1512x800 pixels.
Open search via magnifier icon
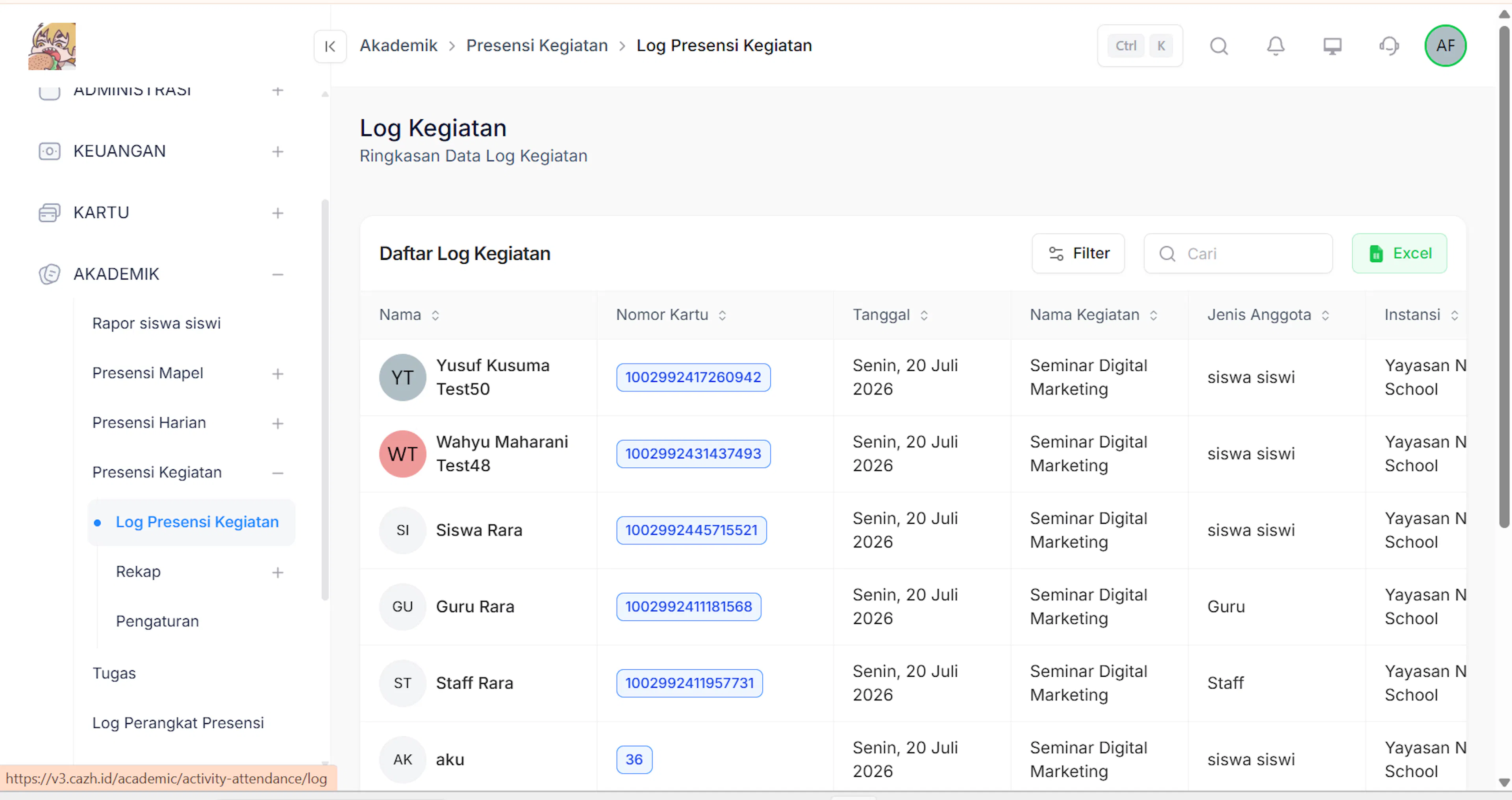[x=1219, y=46]
